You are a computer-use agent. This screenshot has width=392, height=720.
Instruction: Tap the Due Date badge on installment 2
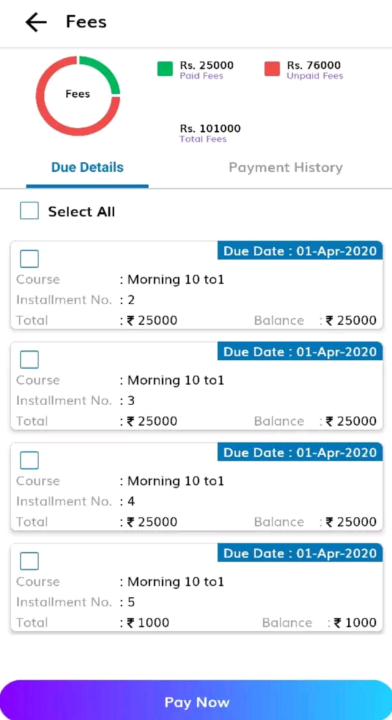(x=300, y=251)
